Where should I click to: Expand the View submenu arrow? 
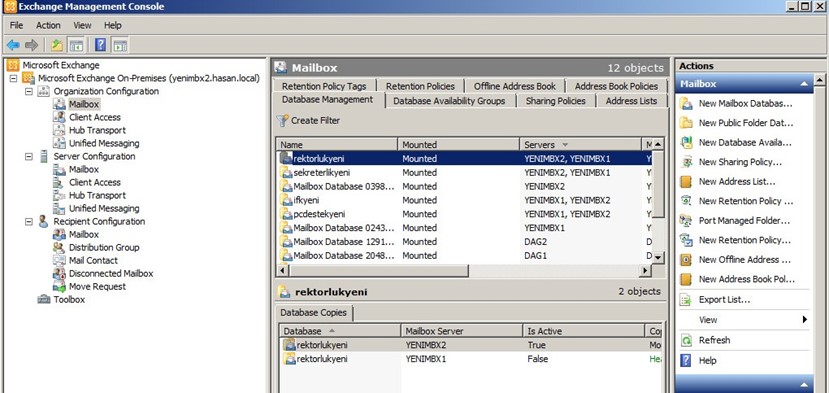[x=804, y=319]
